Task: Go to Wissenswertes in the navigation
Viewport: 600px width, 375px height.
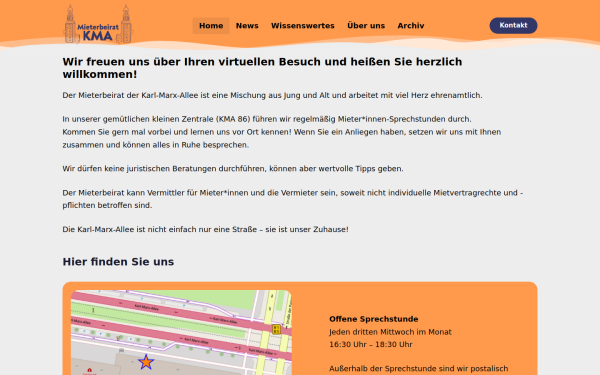Action: pos(303,26)
